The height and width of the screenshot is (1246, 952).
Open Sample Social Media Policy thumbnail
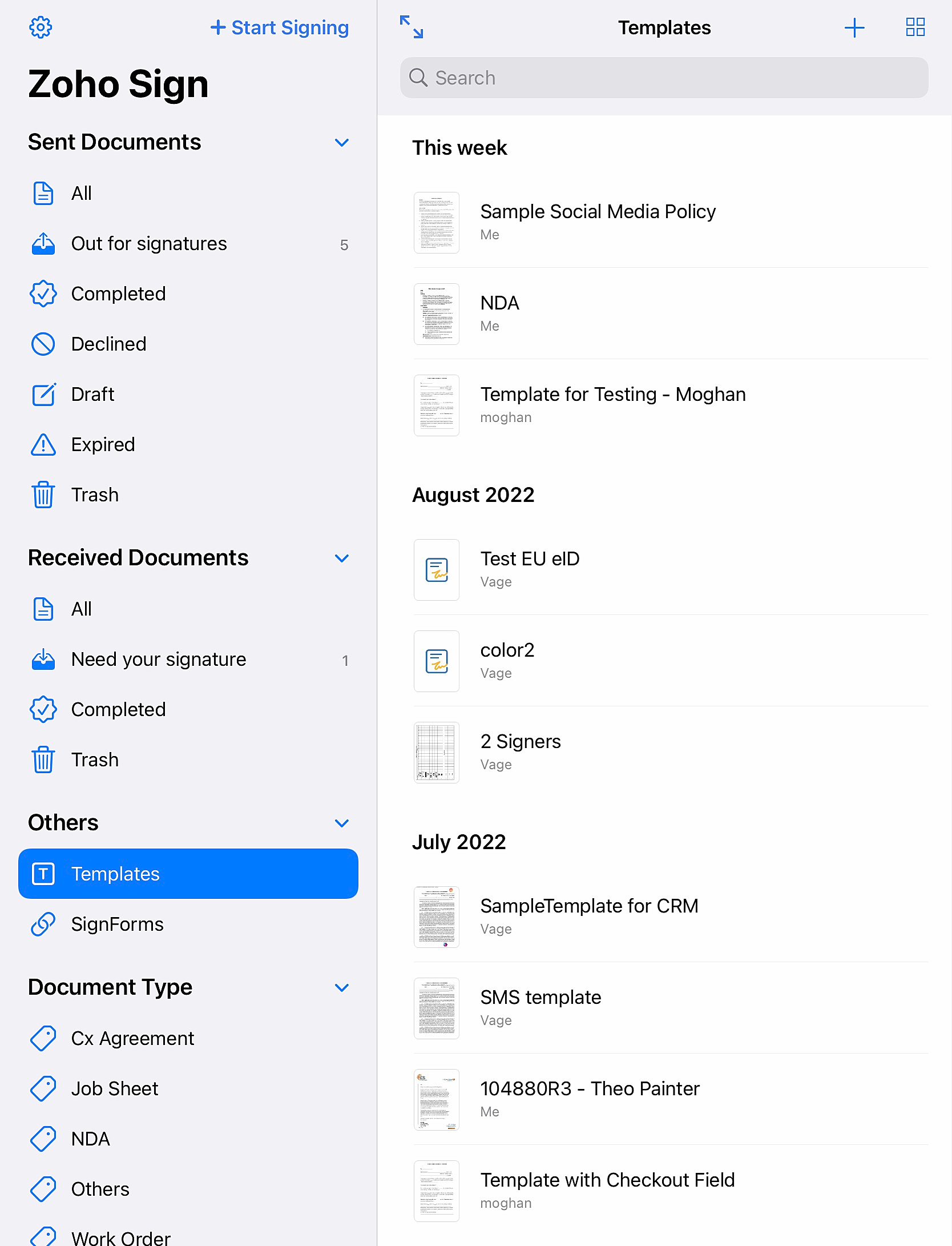click(x=437, y=223)
